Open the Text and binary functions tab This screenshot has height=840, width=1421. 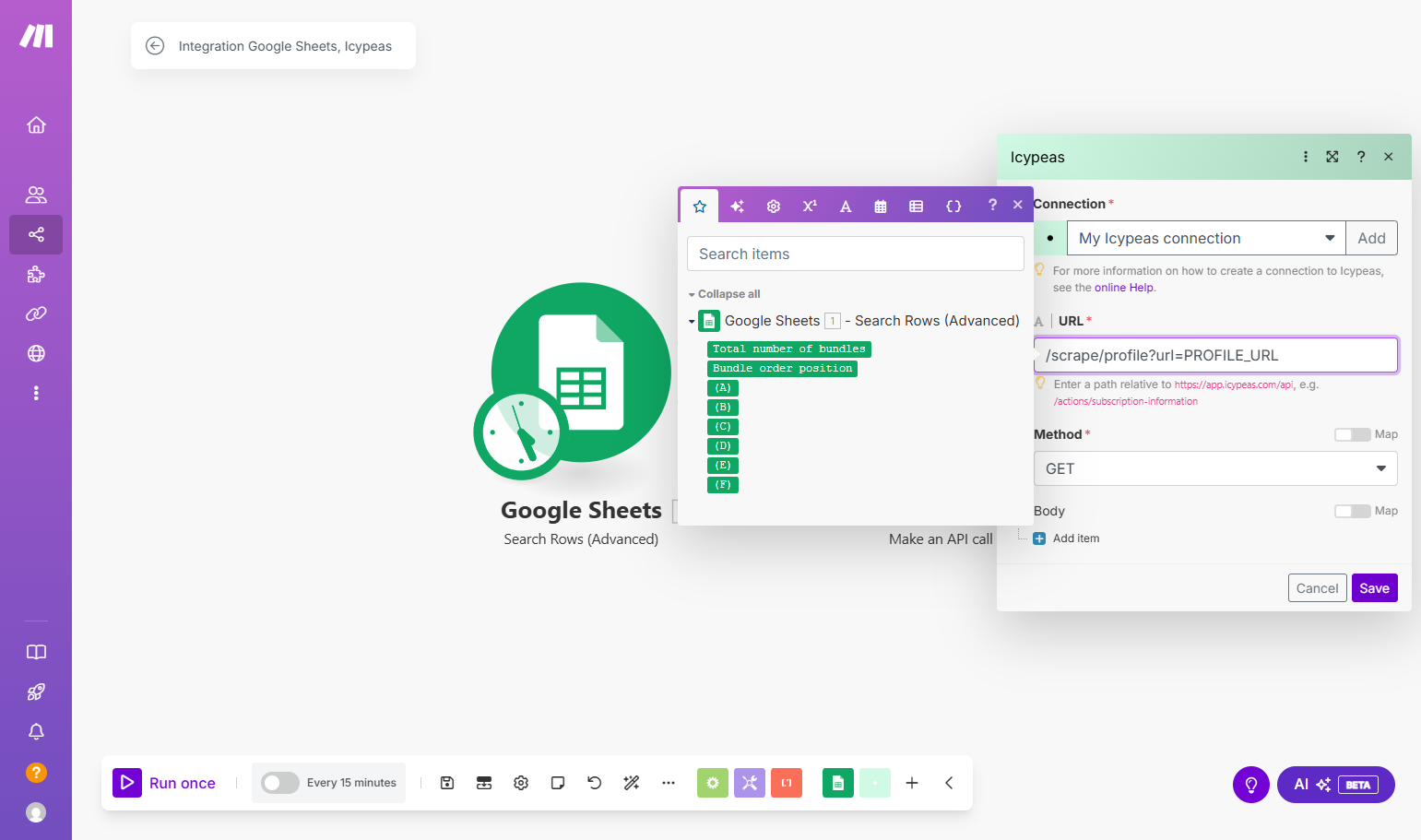(x=846, y=206)
